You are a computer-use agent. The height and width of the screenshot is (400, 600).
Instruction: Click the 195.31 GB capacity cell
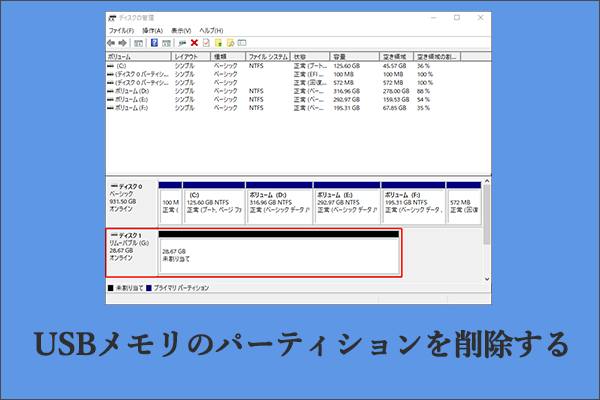(346, 108)
